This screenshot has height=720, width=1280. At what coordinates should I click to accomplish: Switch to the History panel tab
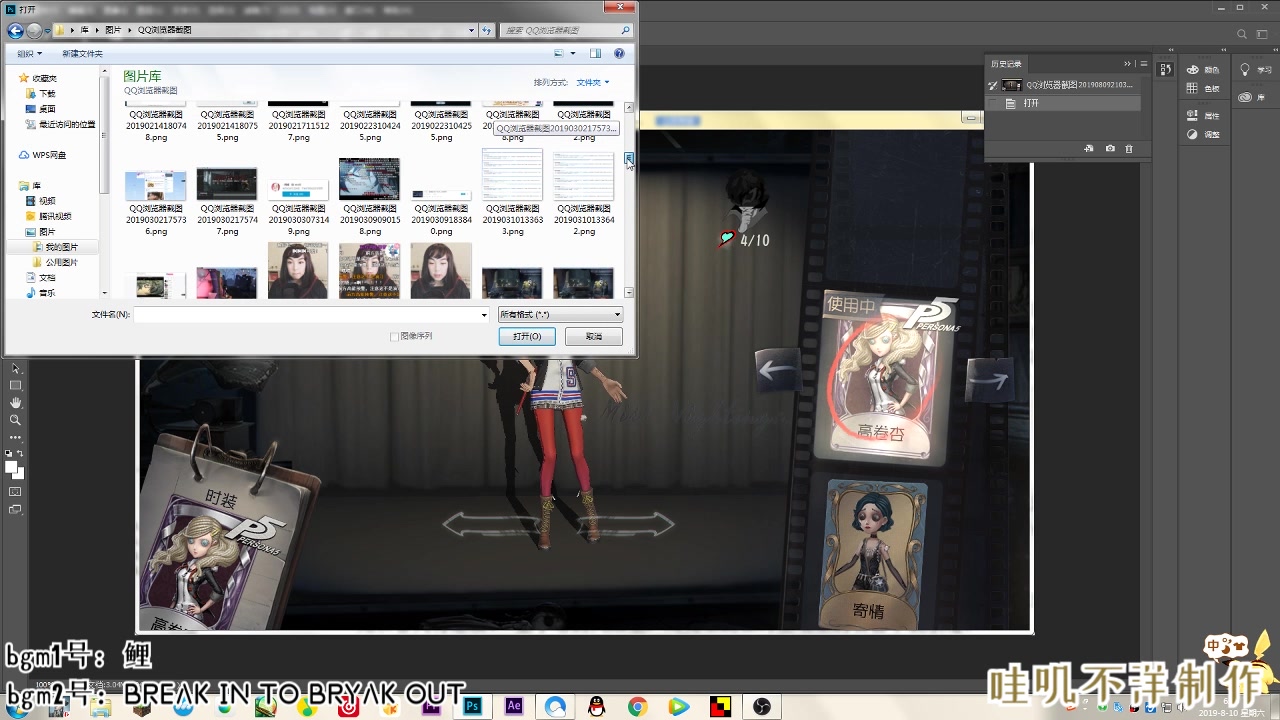tap(1005, 64)
